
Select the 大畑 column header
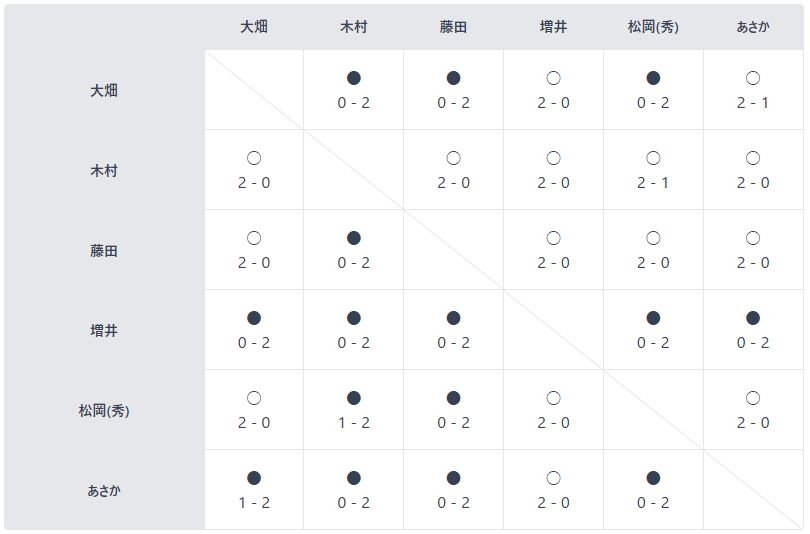click(254, 27)
